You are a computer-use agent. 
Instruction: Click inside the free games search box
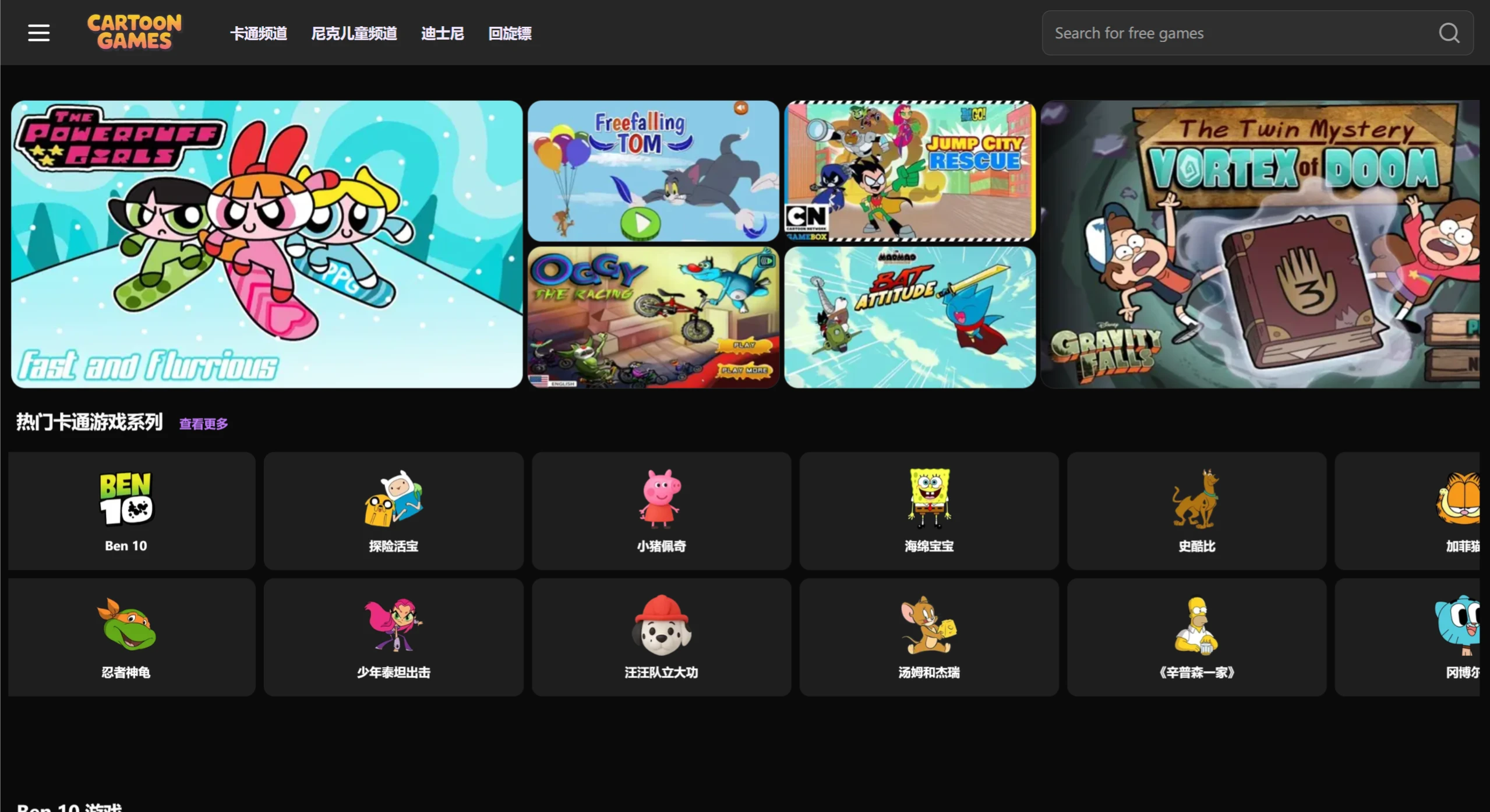coord(1223,33)
